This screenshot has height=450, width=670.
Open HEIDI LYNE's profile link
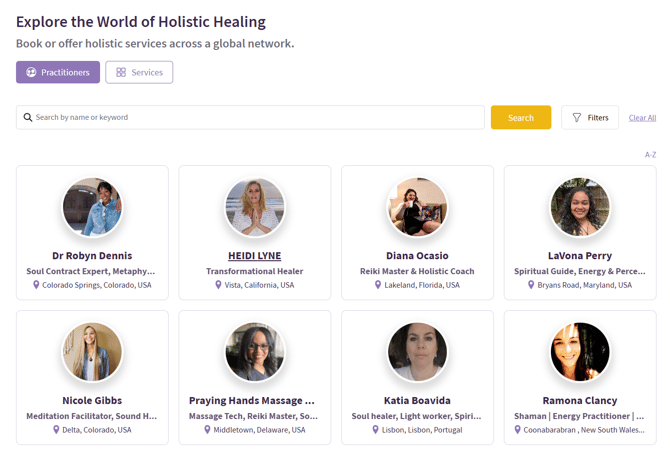point(255,256)
